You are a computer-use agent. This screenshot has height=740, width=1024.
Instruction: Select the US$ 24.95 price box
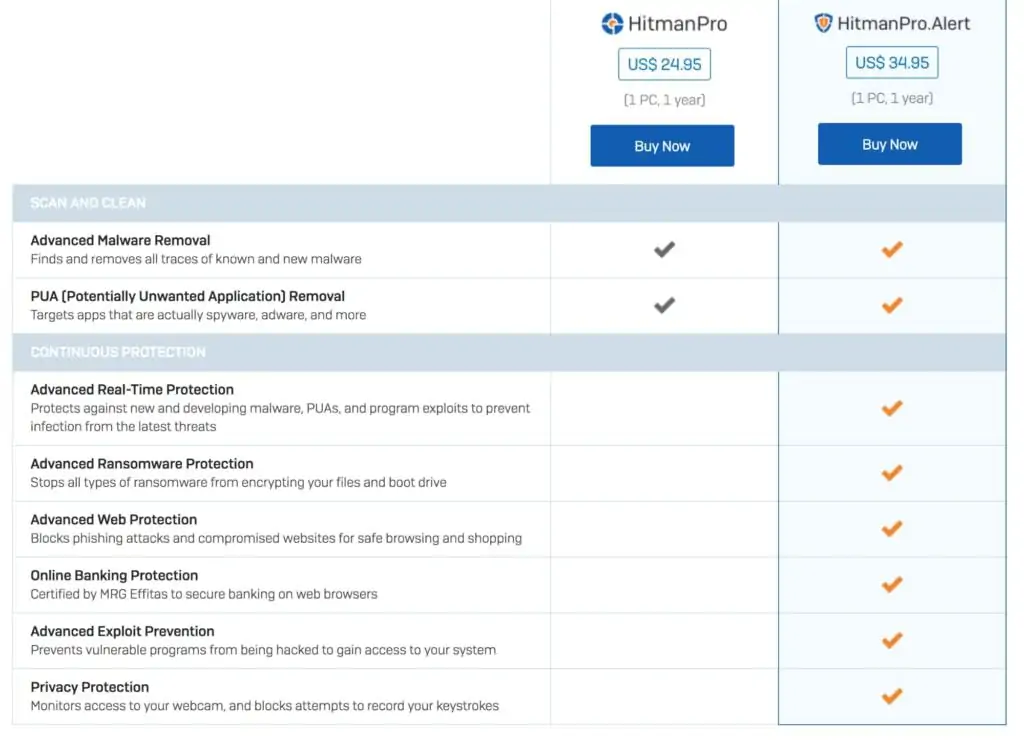[664, 64]
